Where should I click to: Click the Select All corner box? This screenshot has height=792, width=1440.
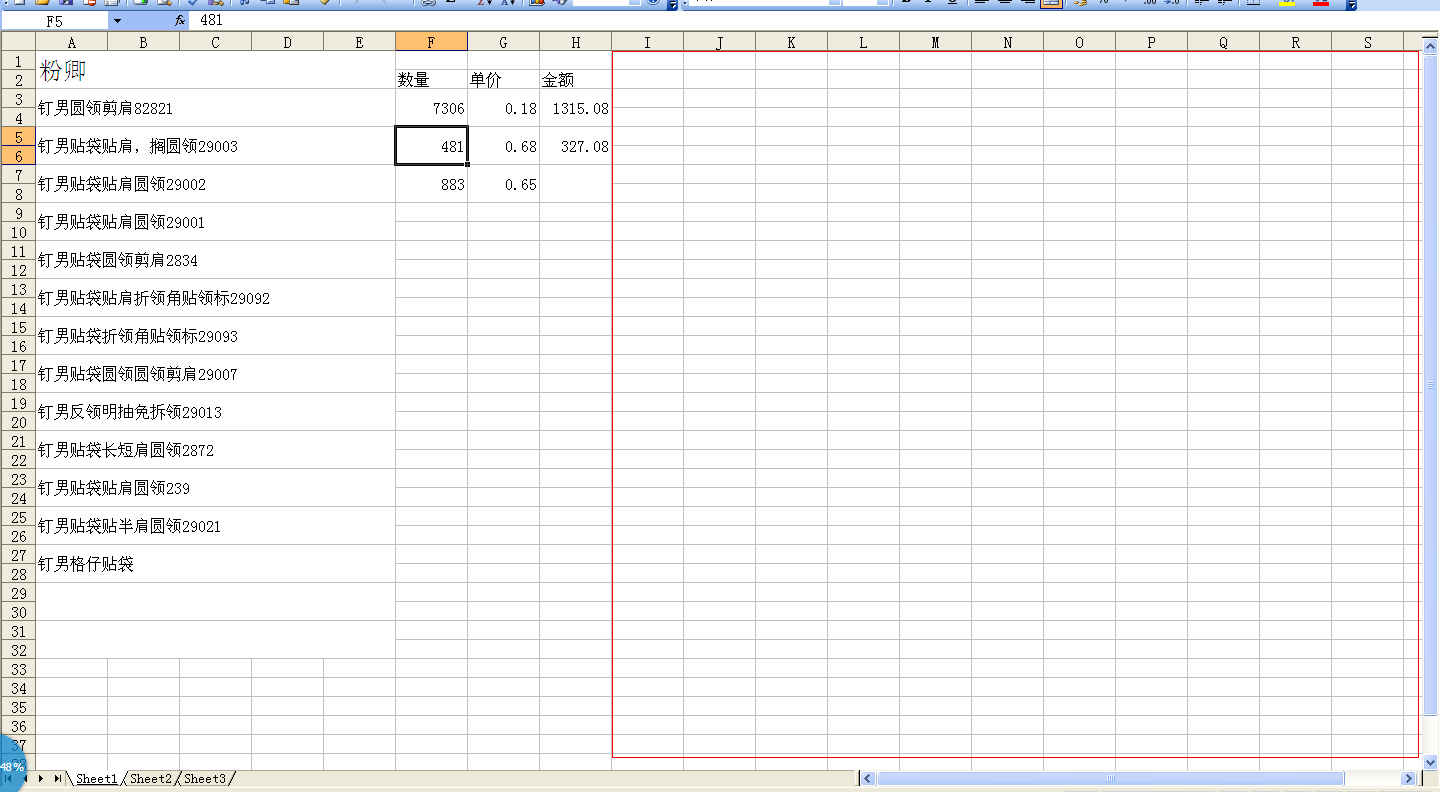point(18,41)
